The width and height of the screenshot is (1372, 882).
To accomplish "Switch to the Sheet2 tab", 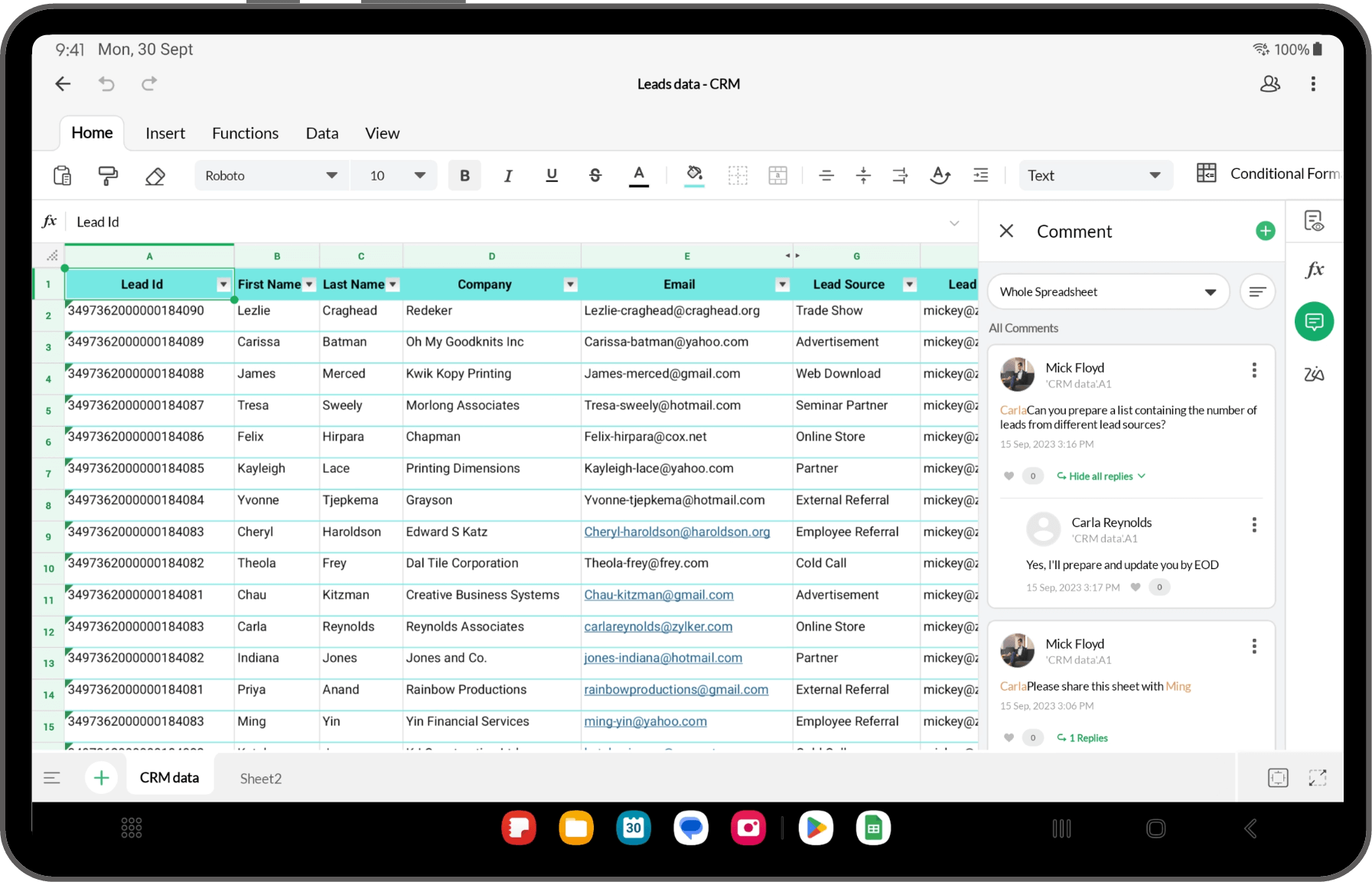I will [260, 778].
